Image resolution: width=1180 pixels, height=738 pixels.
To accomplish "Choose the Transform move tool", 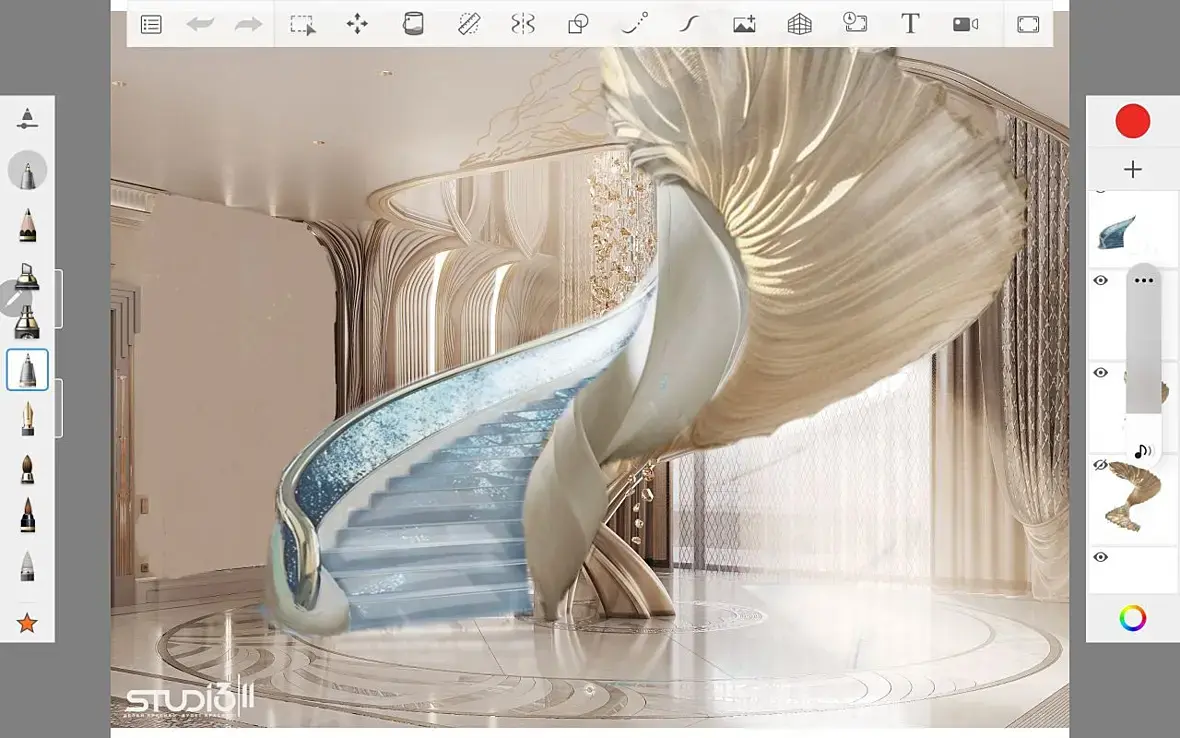I will point(357,24).
